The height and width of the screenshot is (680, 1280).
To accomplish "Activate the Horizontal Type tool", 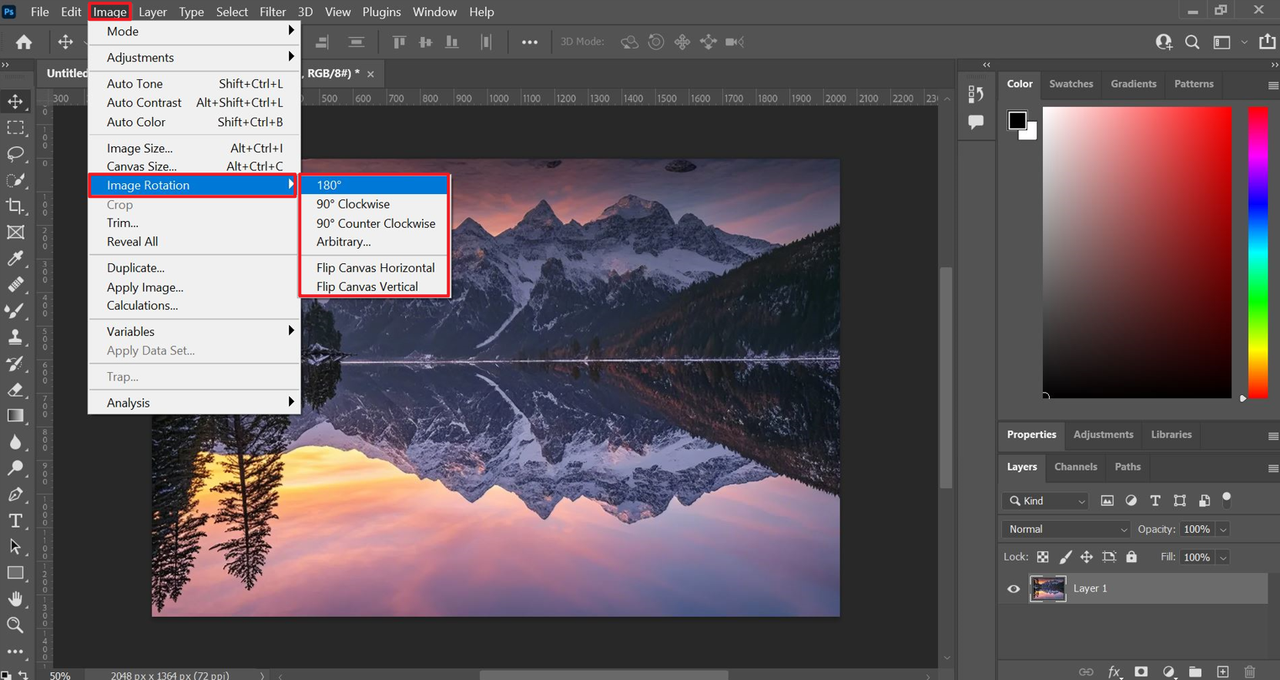I will [x=16, y=520].
